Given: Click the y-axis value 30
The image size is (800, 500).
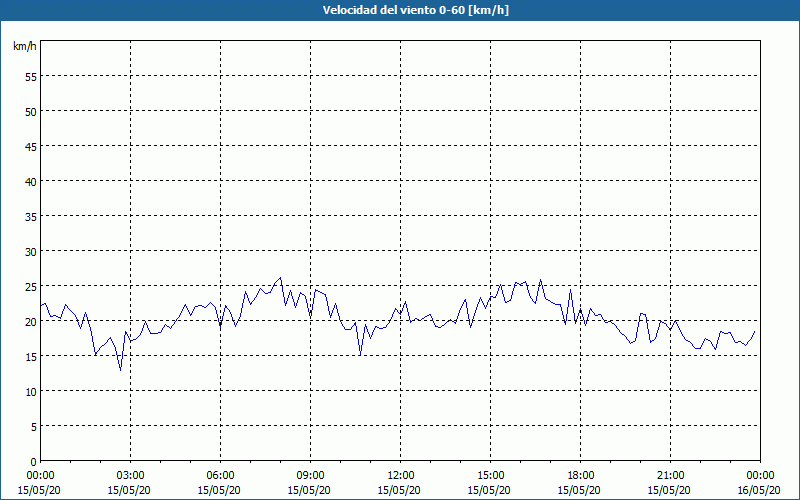Looking at the screenshot, I should coord(31,252).
